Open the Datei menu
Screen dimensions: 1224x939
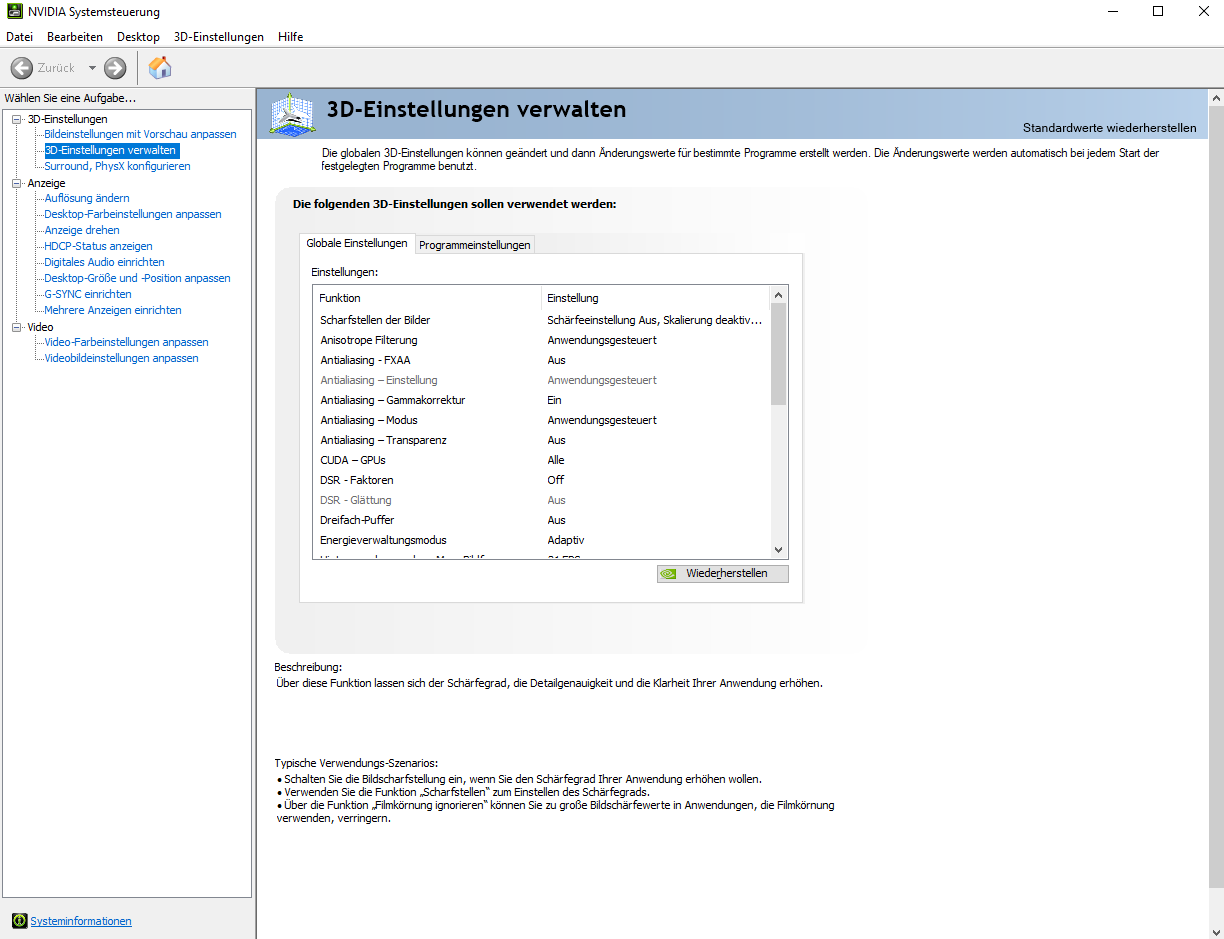[x=19, y=37]
